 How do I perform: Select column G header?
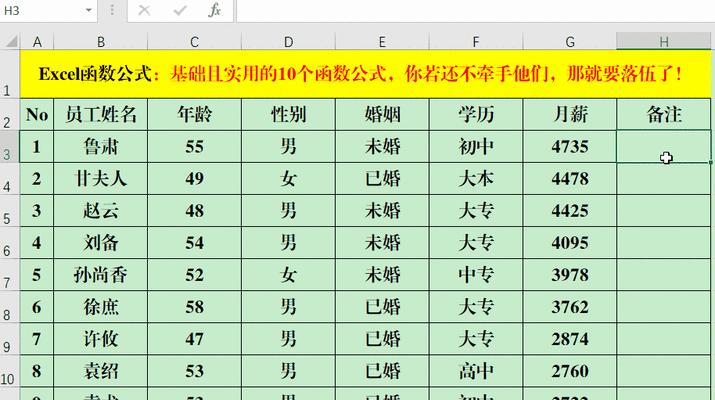[570, 42]
